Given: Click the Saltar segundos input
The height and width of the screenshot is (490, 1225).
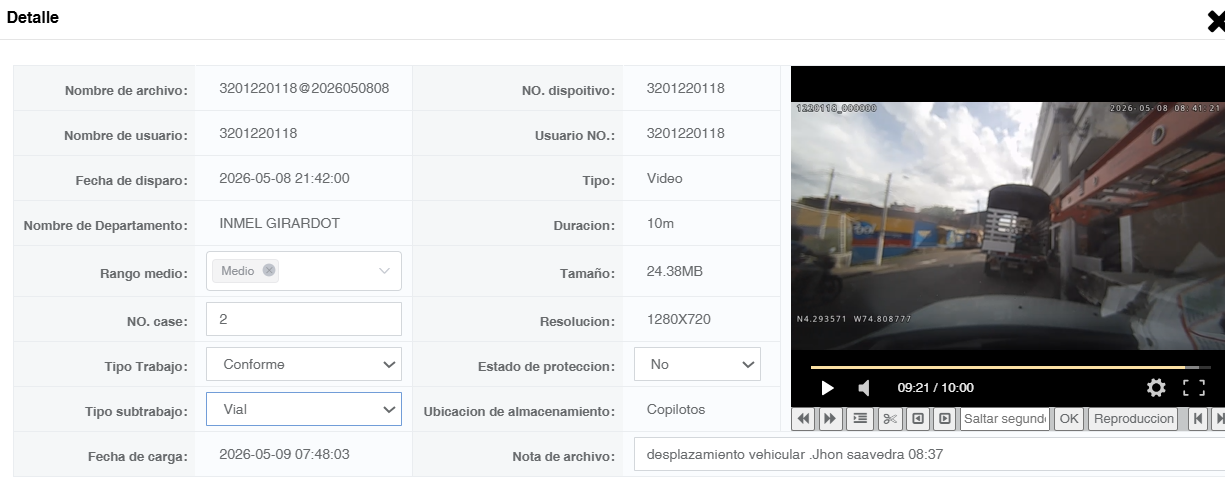Looking at the screenshot, I should click(x=1004, y=419).
